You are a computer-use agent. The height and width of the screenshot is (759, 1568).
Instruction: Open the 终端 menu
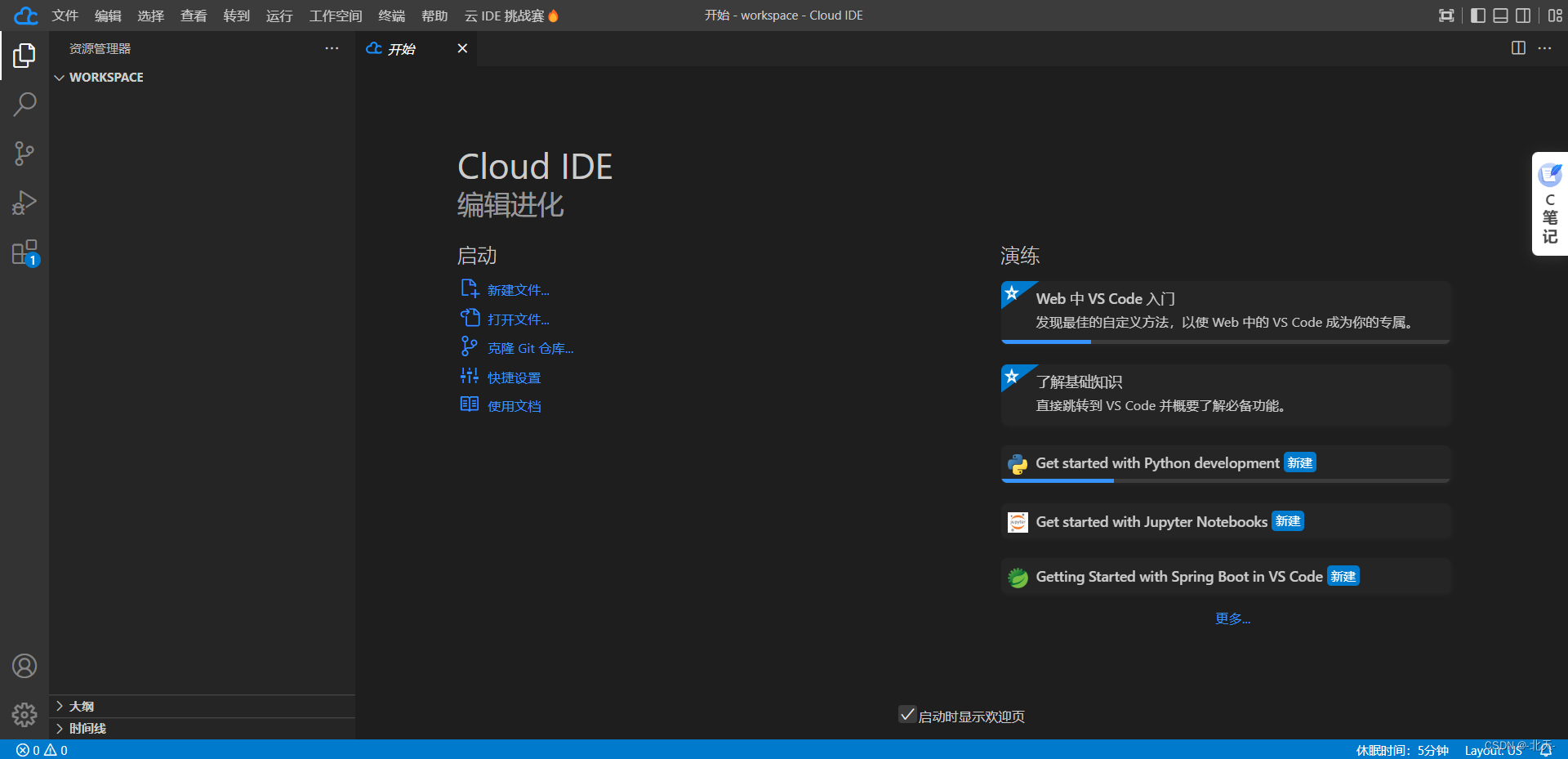click(x=392, y=16)
